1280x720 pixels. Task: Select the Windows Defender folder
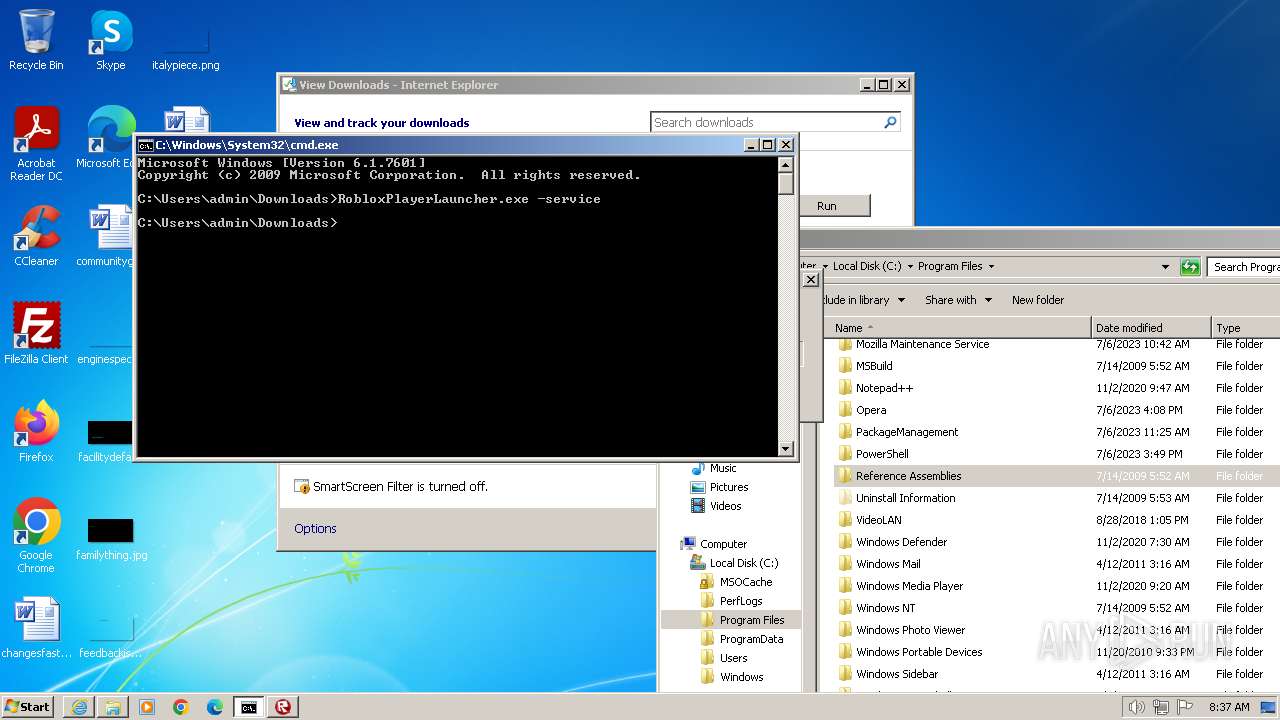coord(901,542)
